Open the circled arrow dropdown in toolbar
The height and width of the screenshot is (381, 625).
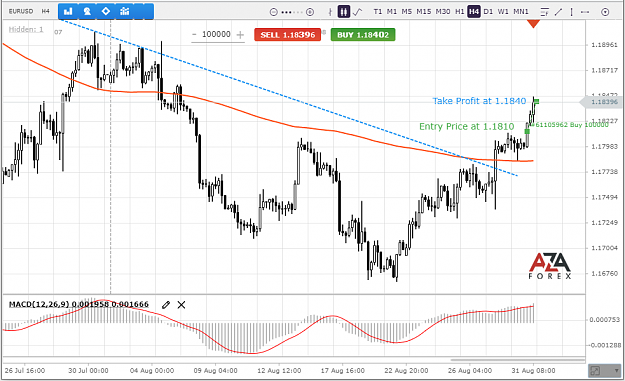coord(605,12)
